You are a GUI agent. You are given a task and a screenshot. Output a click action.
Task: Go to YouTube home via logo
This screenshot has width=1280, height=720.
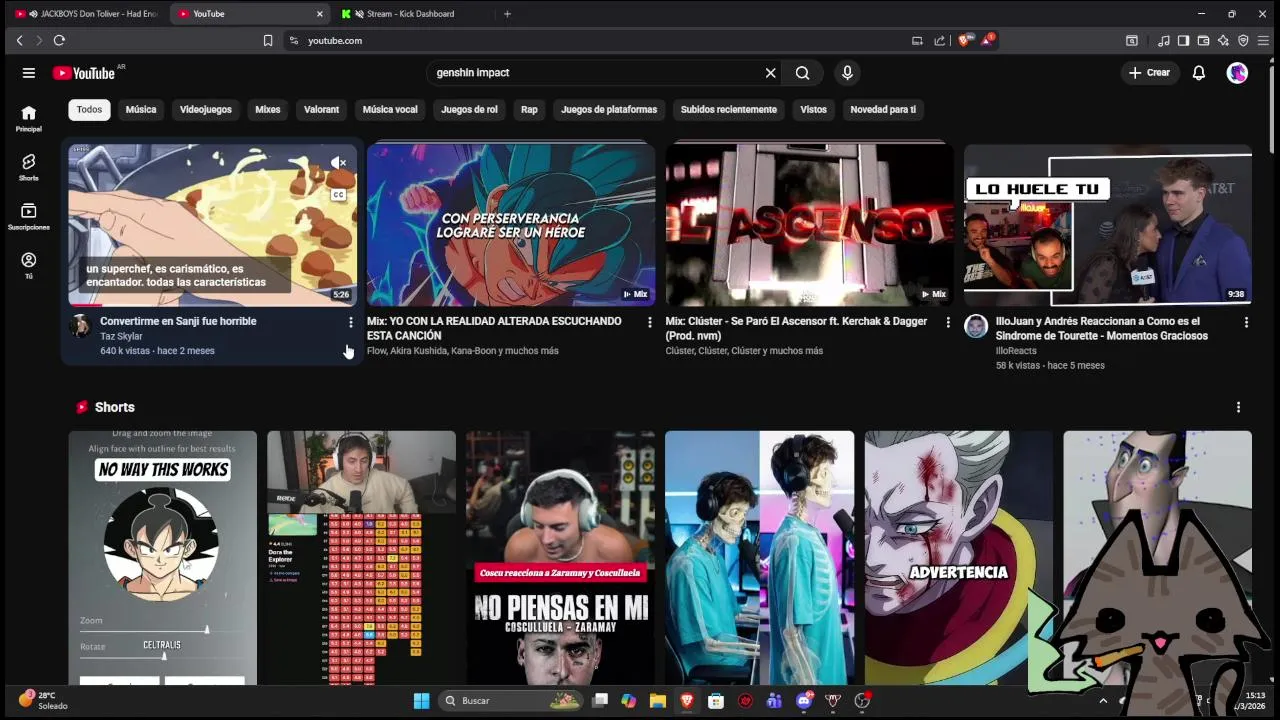tap(84, 73)
